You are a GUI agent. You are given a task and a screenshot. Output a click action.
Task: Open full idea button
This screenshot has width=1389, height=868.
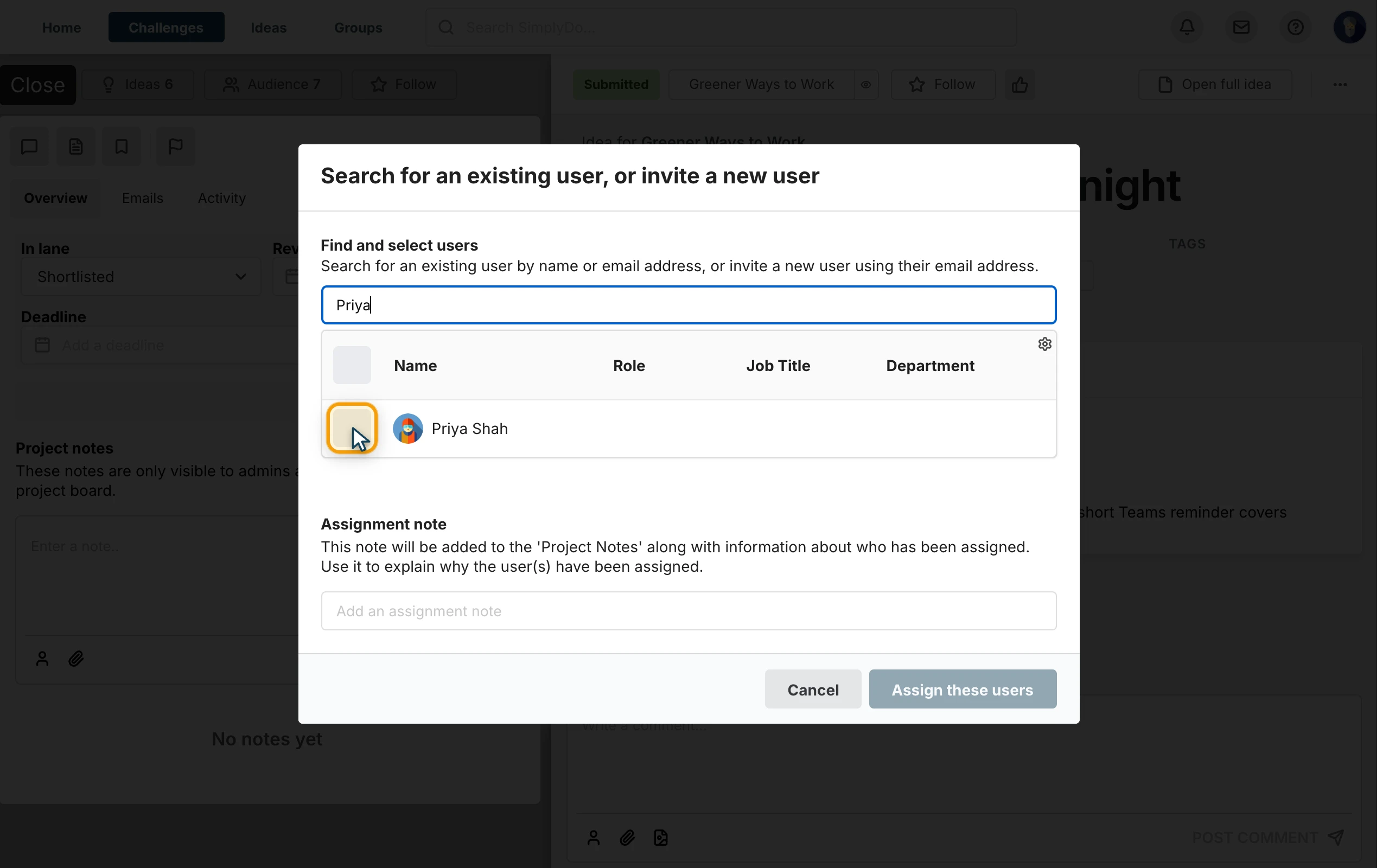coord(1215,85)
